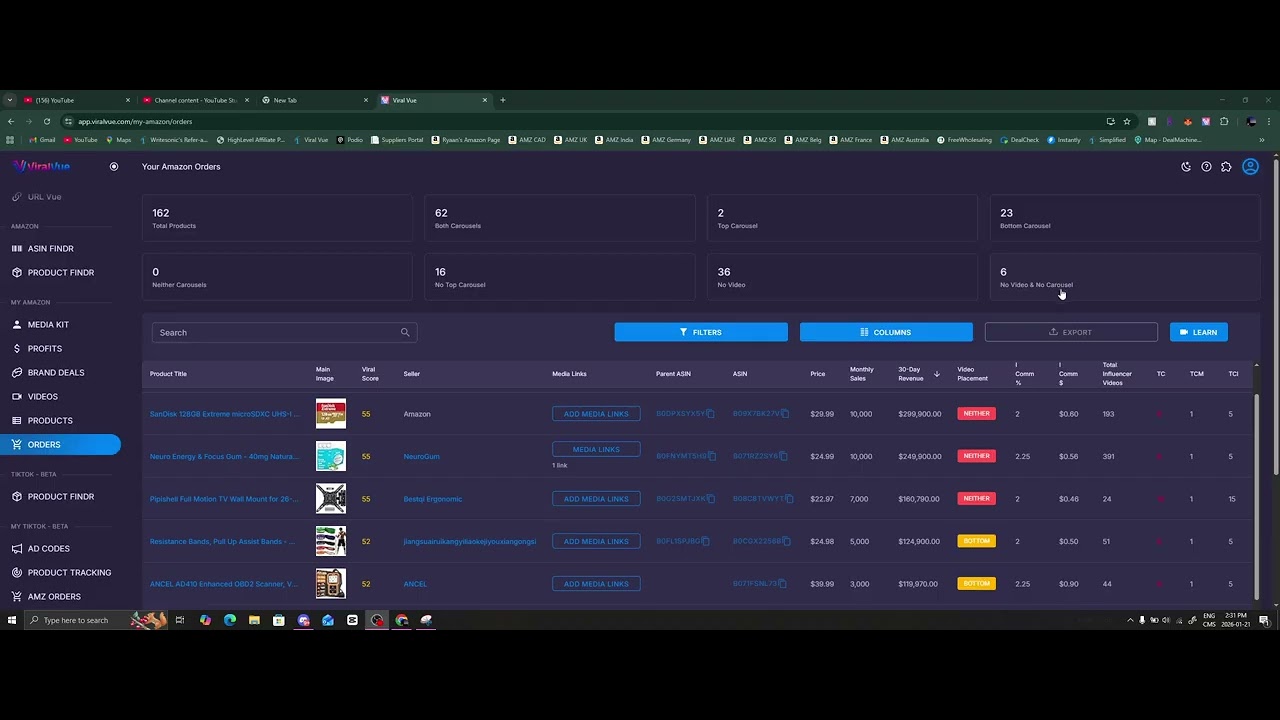Select the Both Carousels stat card
This screenshot has height=720, width=1280.
(559, 218)
